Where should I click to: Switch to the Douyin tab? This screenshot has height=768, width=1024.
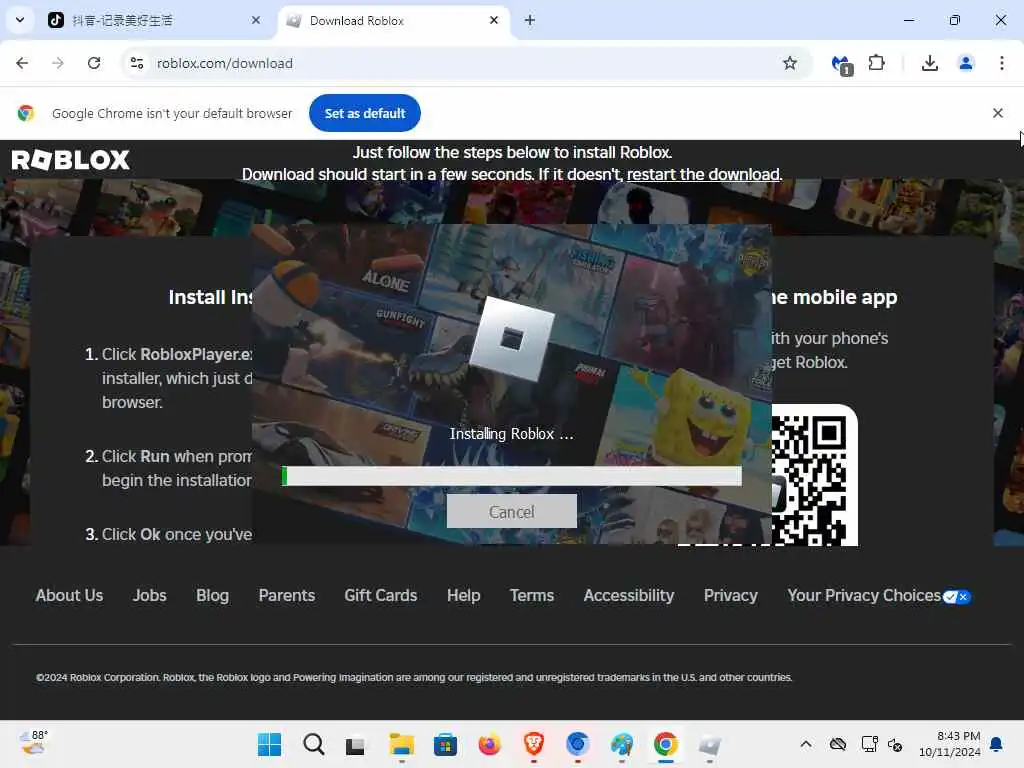[155, 21]
